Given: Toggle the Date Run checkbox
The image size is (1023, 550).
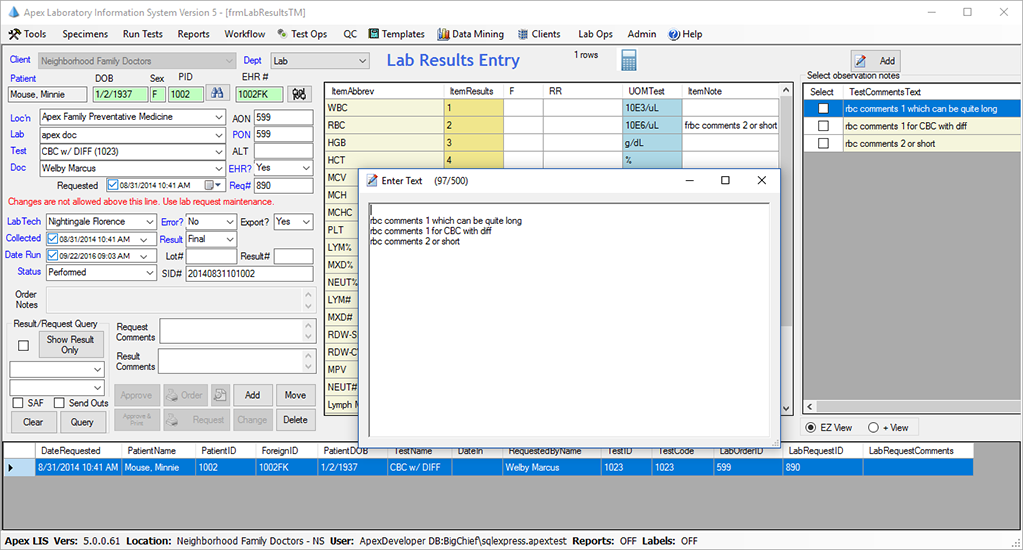Looking at the screenshot, I should [x=53, y=256].
